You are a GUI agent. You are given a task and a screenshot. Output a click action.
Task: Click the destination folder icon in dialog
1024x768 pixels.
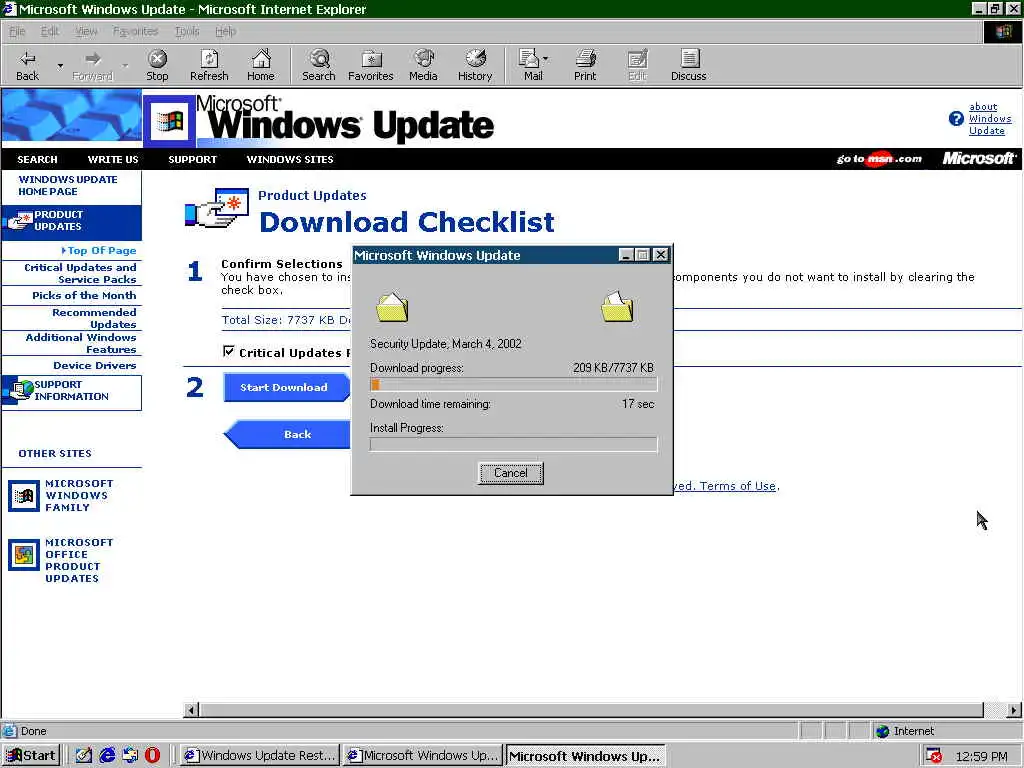pyautogui.click(x=617, y=307)
